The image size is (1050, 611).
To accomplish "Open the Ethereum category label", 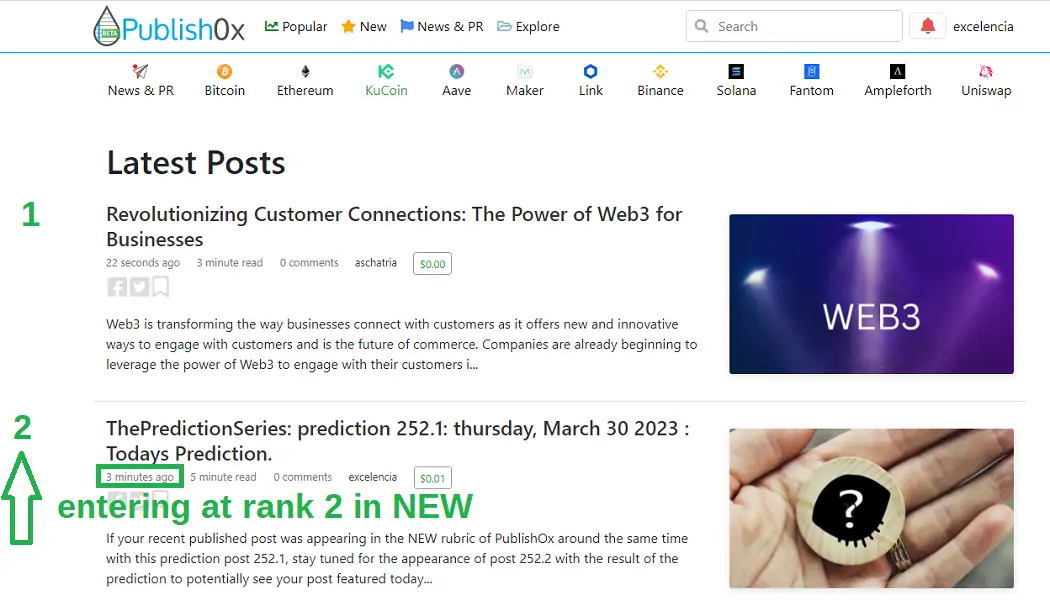I will [x=305, y=90].
